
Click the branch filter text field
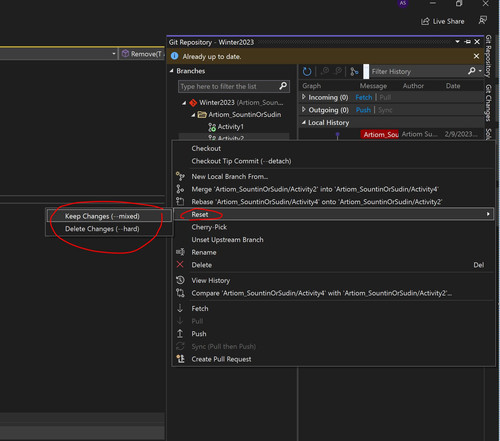tap(229, 86)
